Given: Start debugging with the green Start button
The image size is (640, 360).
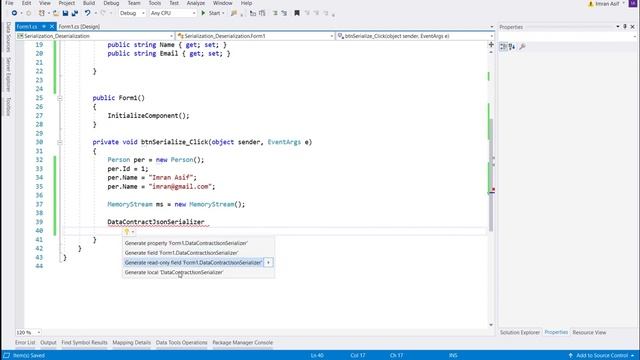Looking at the screenshot, I should (211, 13).
